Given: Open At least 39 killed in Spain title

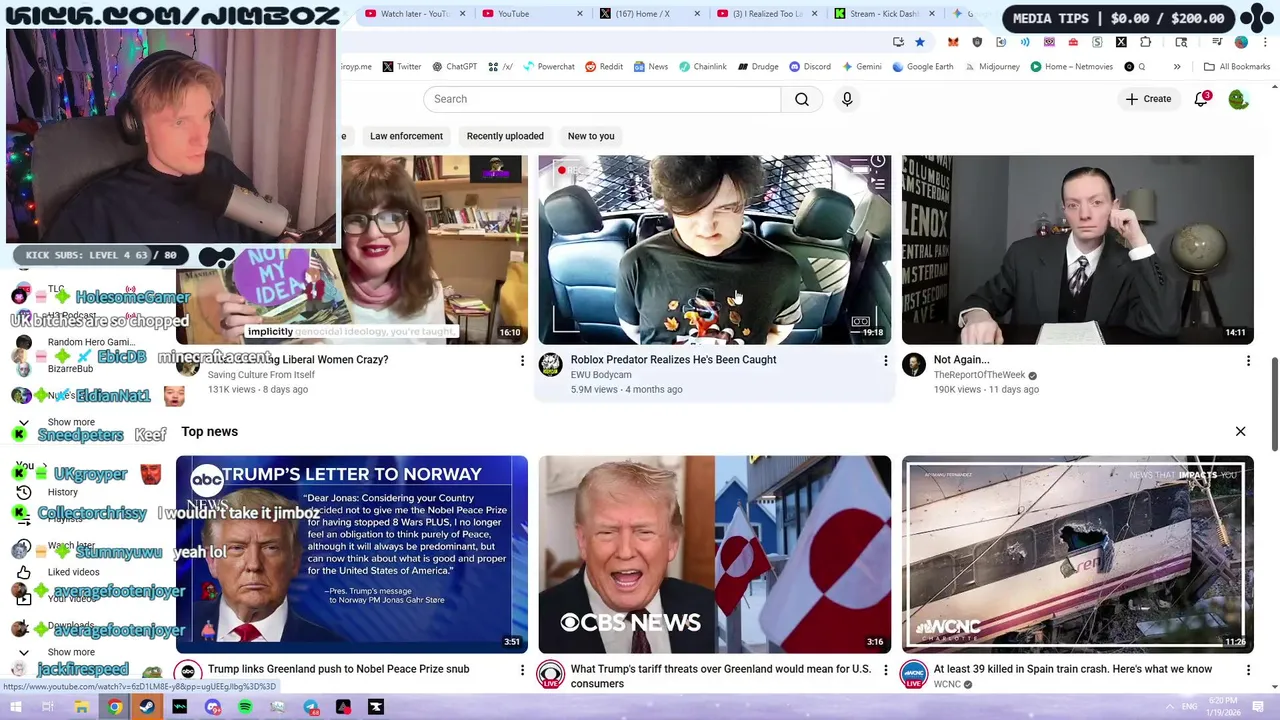Looking at the screenshot, I should click(1072, 669).
